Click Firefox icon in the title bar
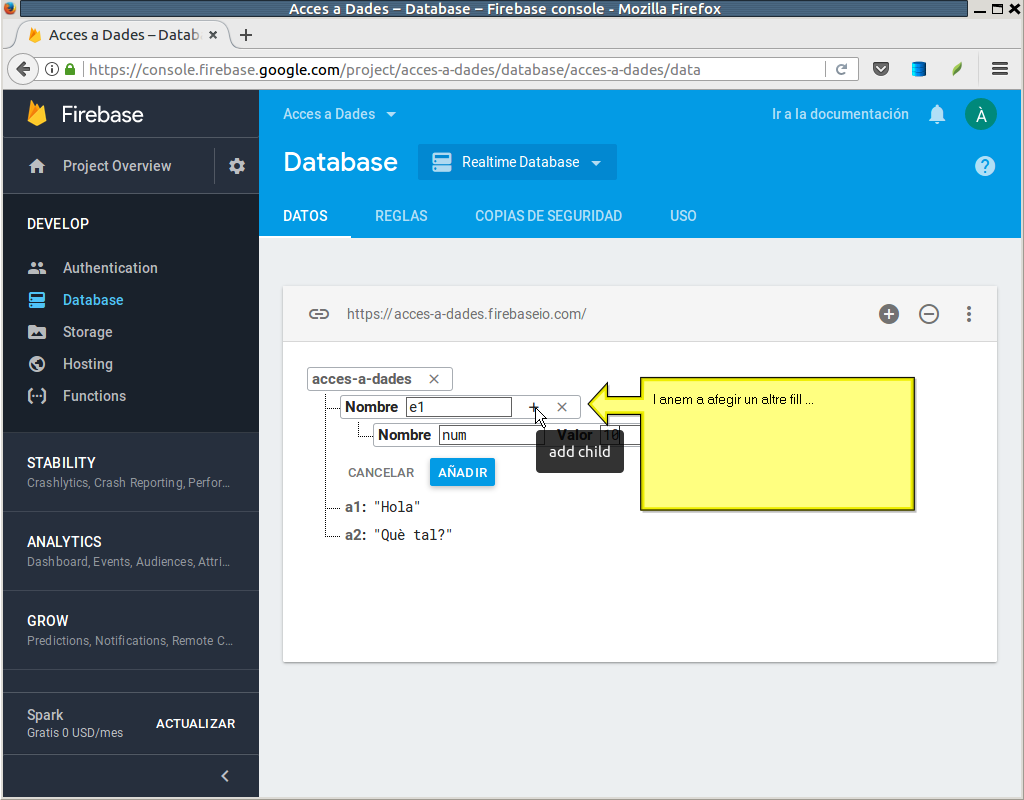 10,8
